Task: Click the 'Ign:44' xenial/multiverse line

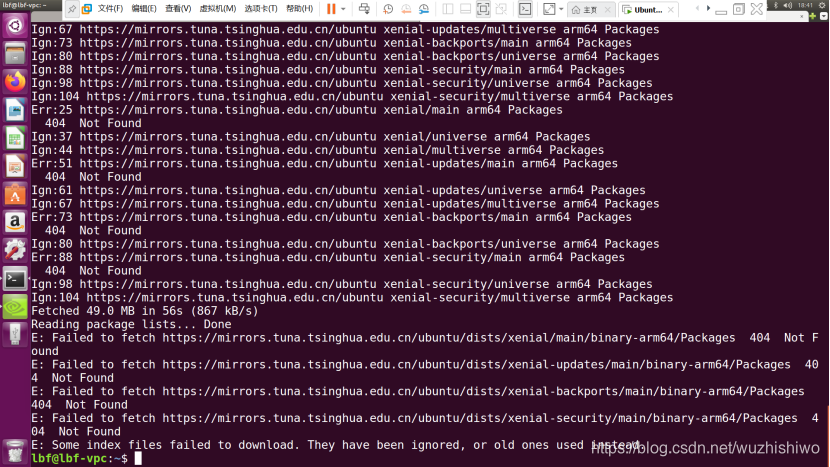Action: (318, 150)
